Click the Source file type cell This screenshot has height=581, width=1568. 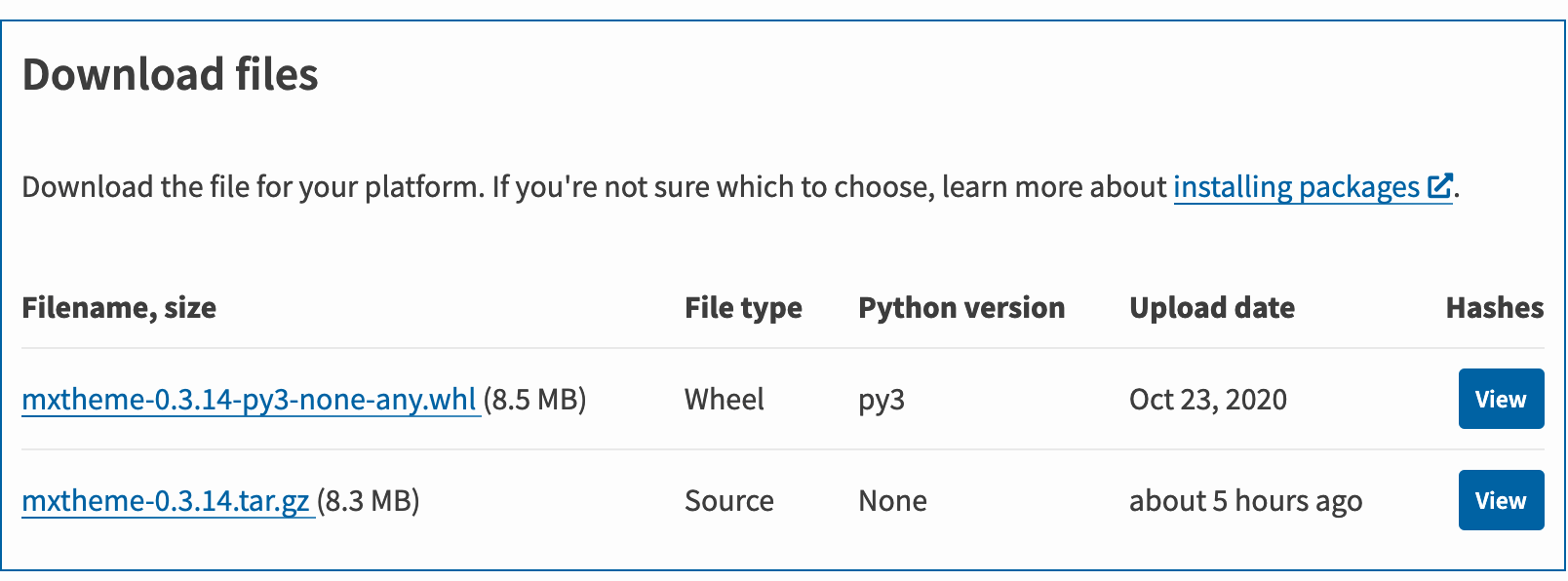point(728,501)
